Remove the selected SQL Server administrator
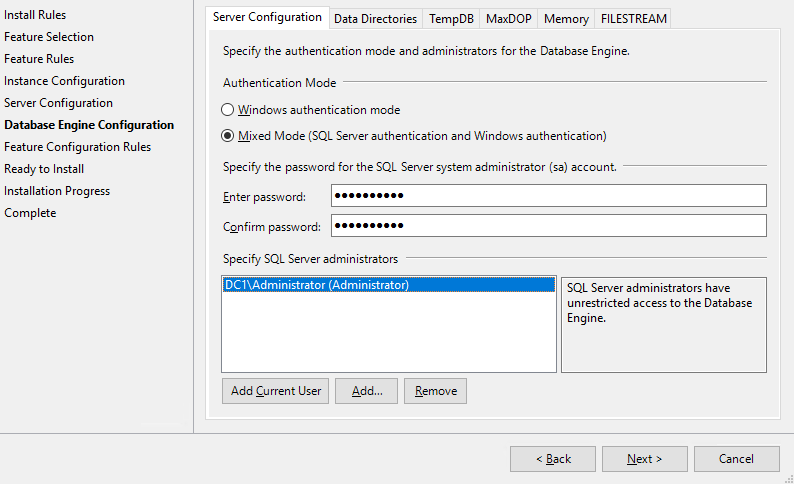This screenshot has width=794, height=484. (x=435, y=391)
